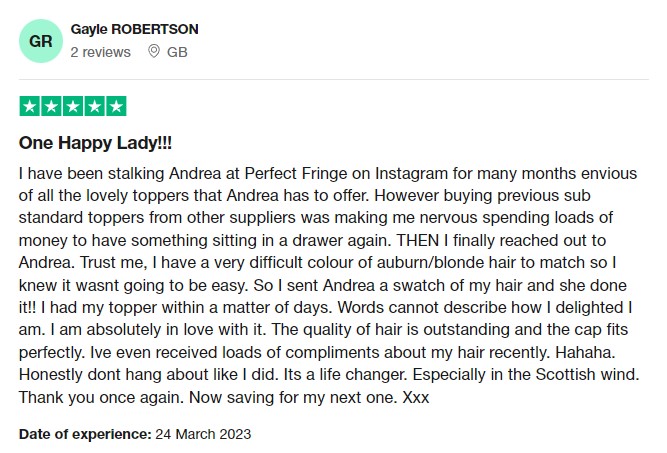
Task: Click the first green rating star
Action: pos(30,106)
